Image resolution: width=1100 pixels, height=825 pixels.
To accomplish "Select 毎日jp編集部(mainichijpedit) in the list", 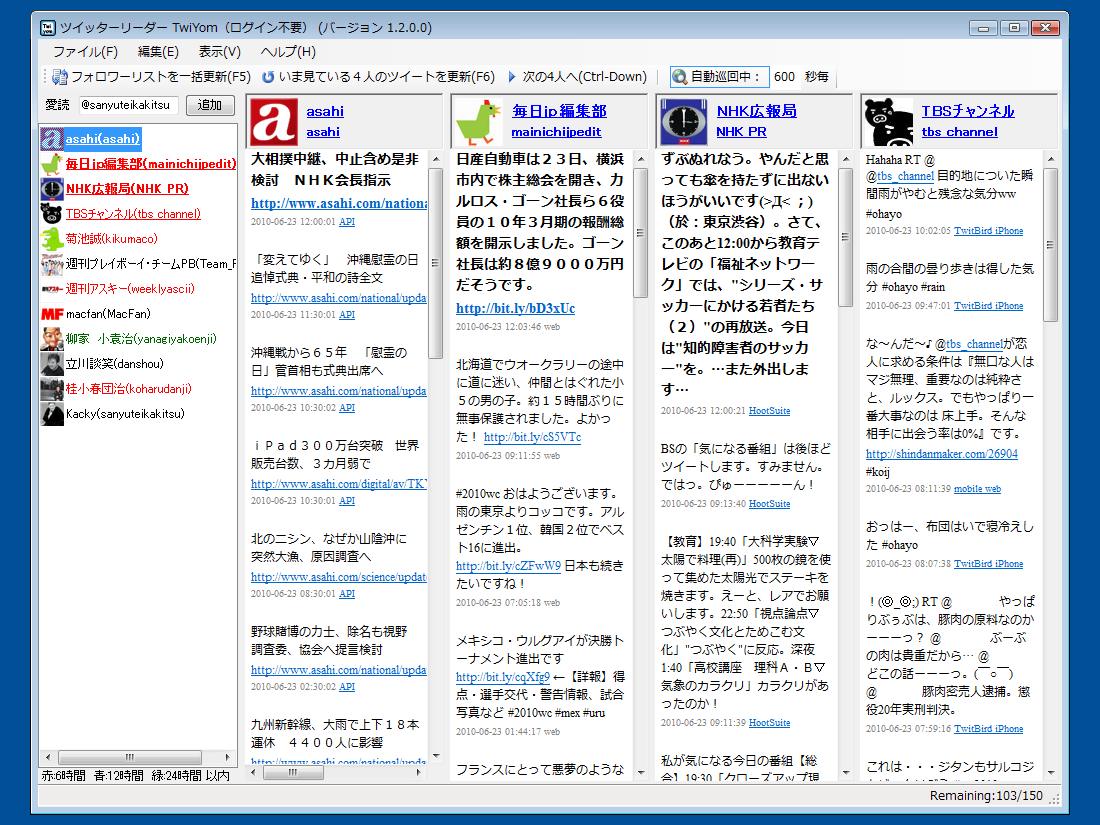I will (x=151, y=163).
